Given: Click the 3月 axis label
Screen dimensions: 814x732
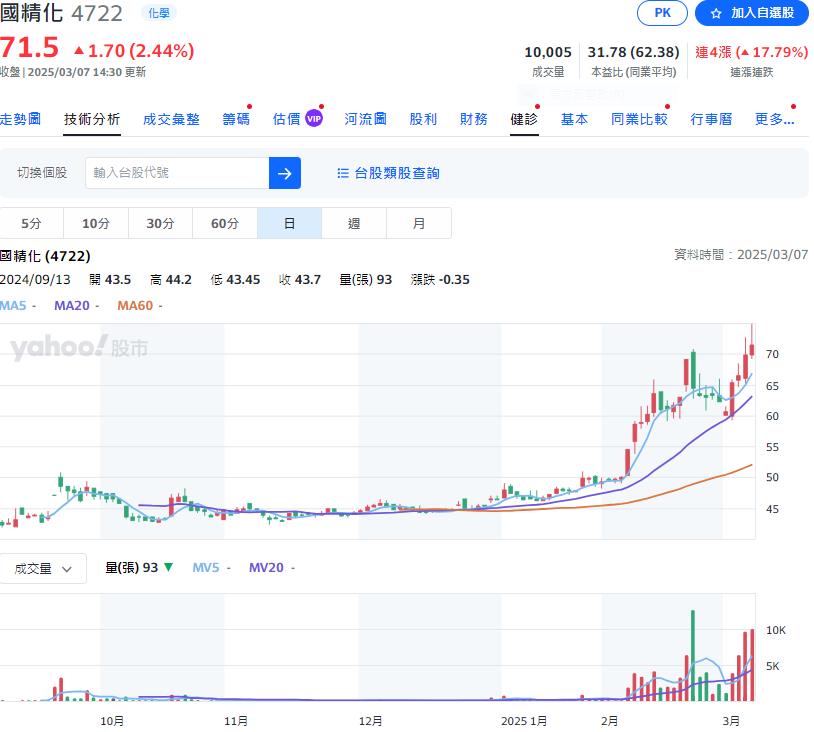Looking at the screenshot, I should 731,721.
